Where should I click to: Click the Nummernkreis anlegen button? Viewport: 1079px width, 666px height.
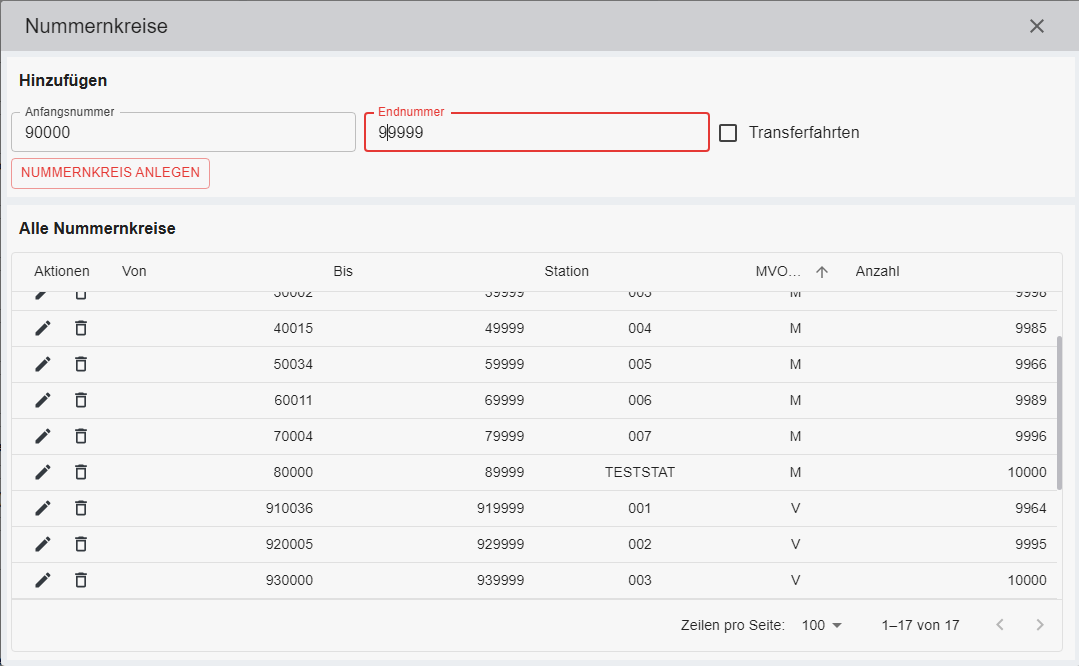(x=110, y=173)
